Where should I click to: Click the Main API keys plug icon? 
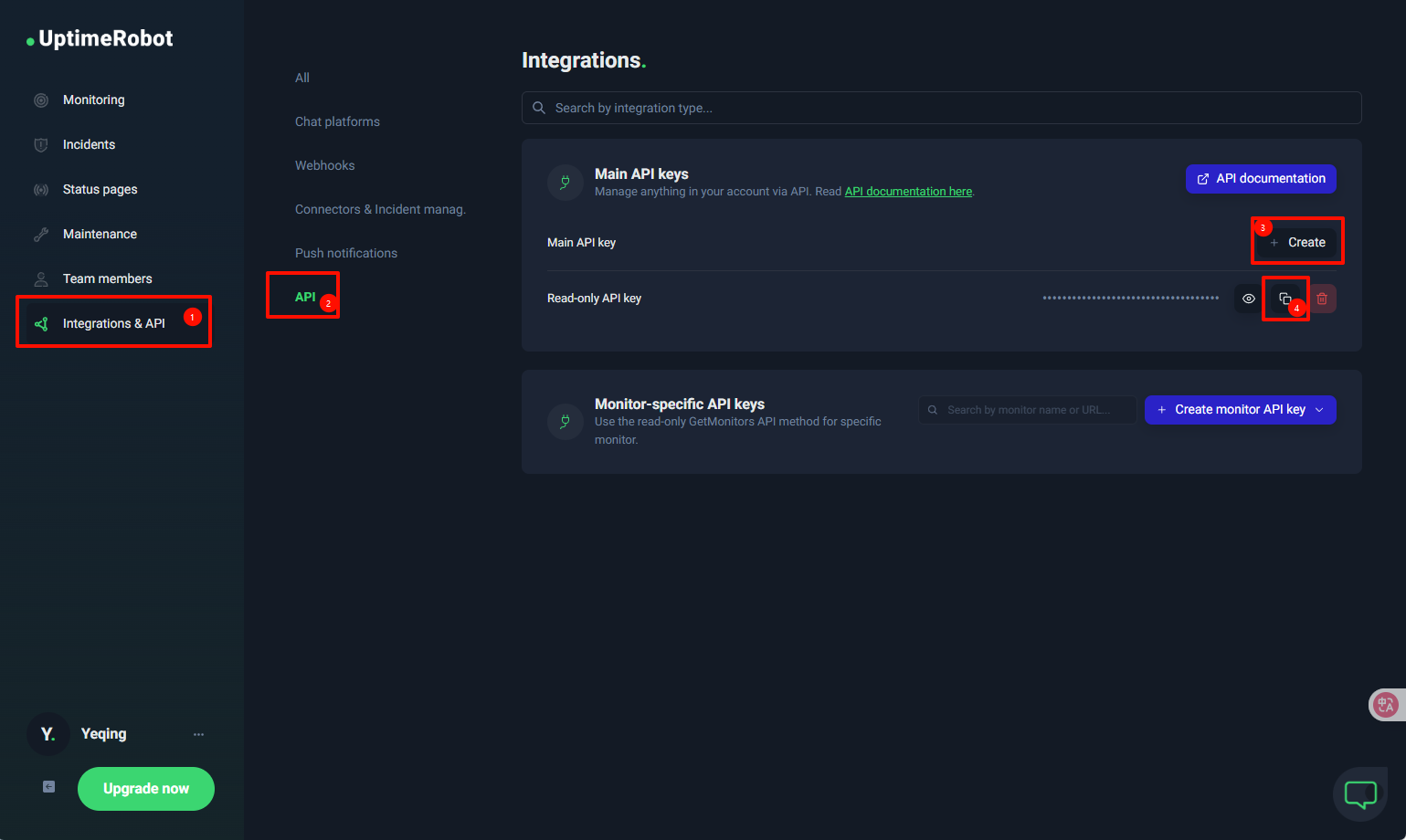[566, 183]
